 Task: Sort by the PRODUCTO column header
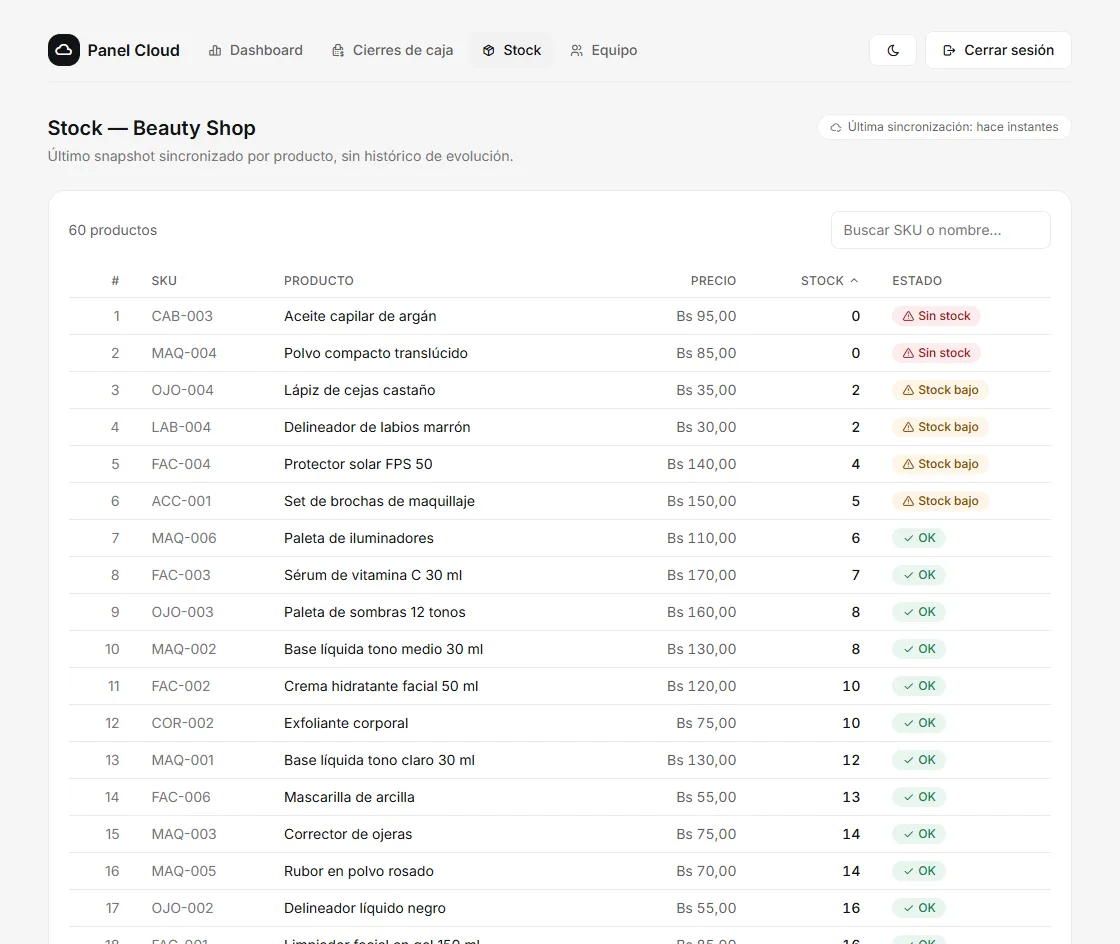319,281
